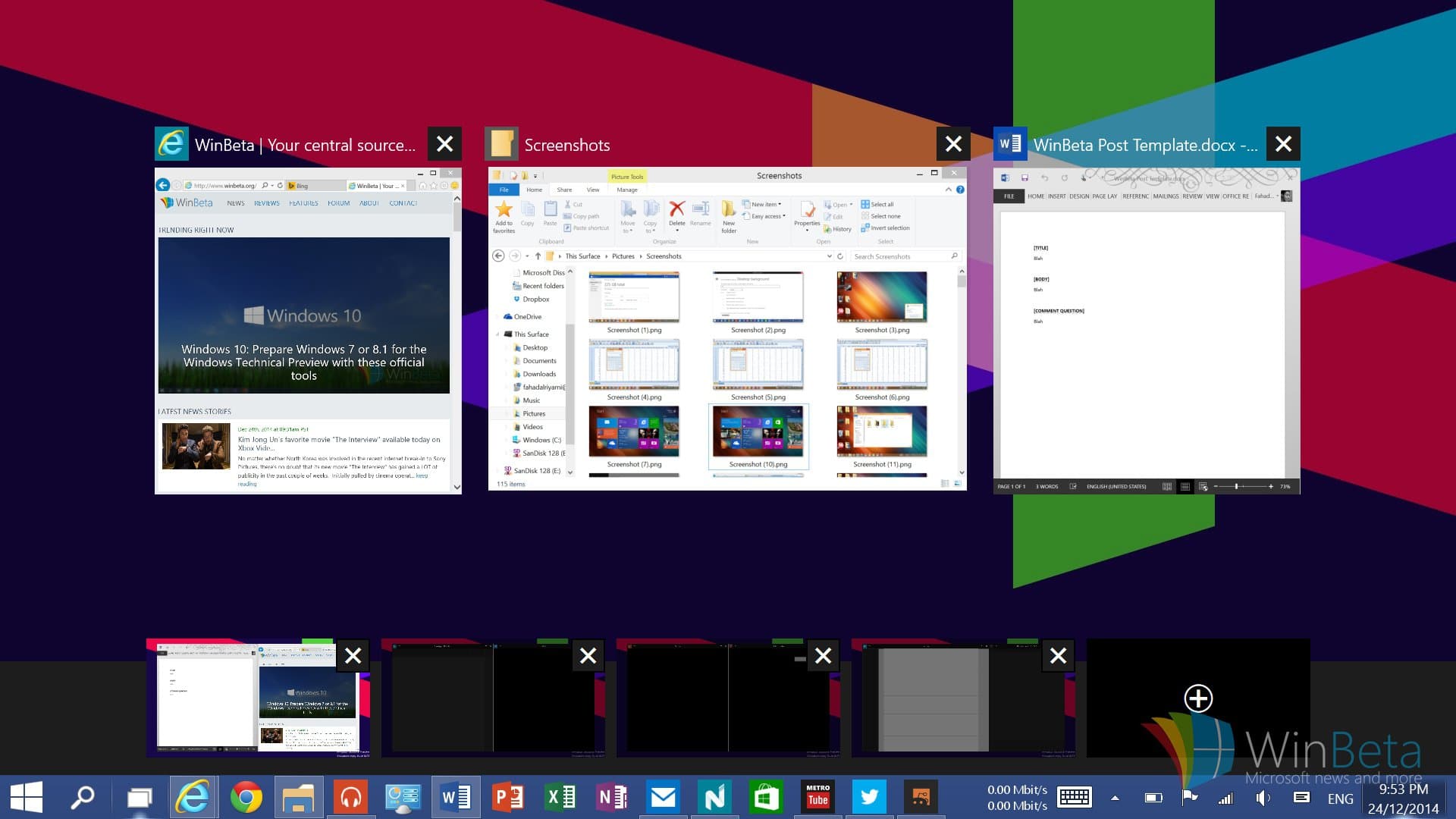
Task: Select the first virtual desktop thumbnail
Action: click(258, 698)
